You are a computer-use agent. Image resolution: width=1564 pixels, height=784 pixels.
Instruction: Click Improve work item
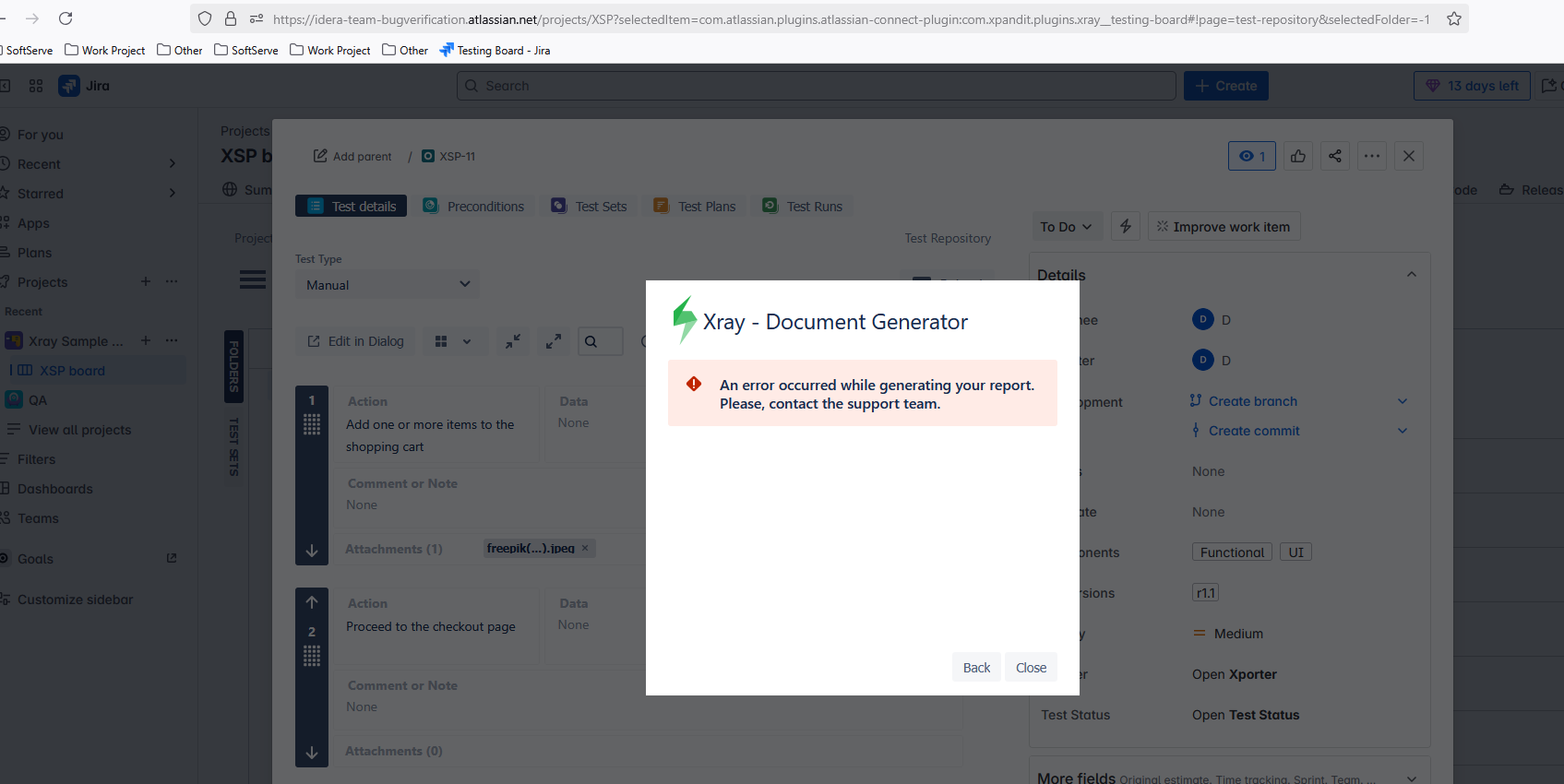(1224, 227)
